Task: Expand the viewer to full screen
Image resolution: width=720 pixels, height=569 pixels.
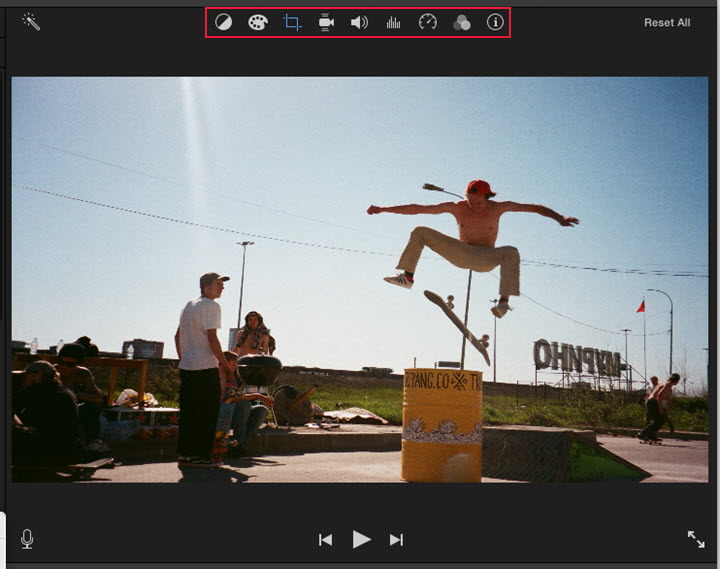Action: click(x=696, y=539)
